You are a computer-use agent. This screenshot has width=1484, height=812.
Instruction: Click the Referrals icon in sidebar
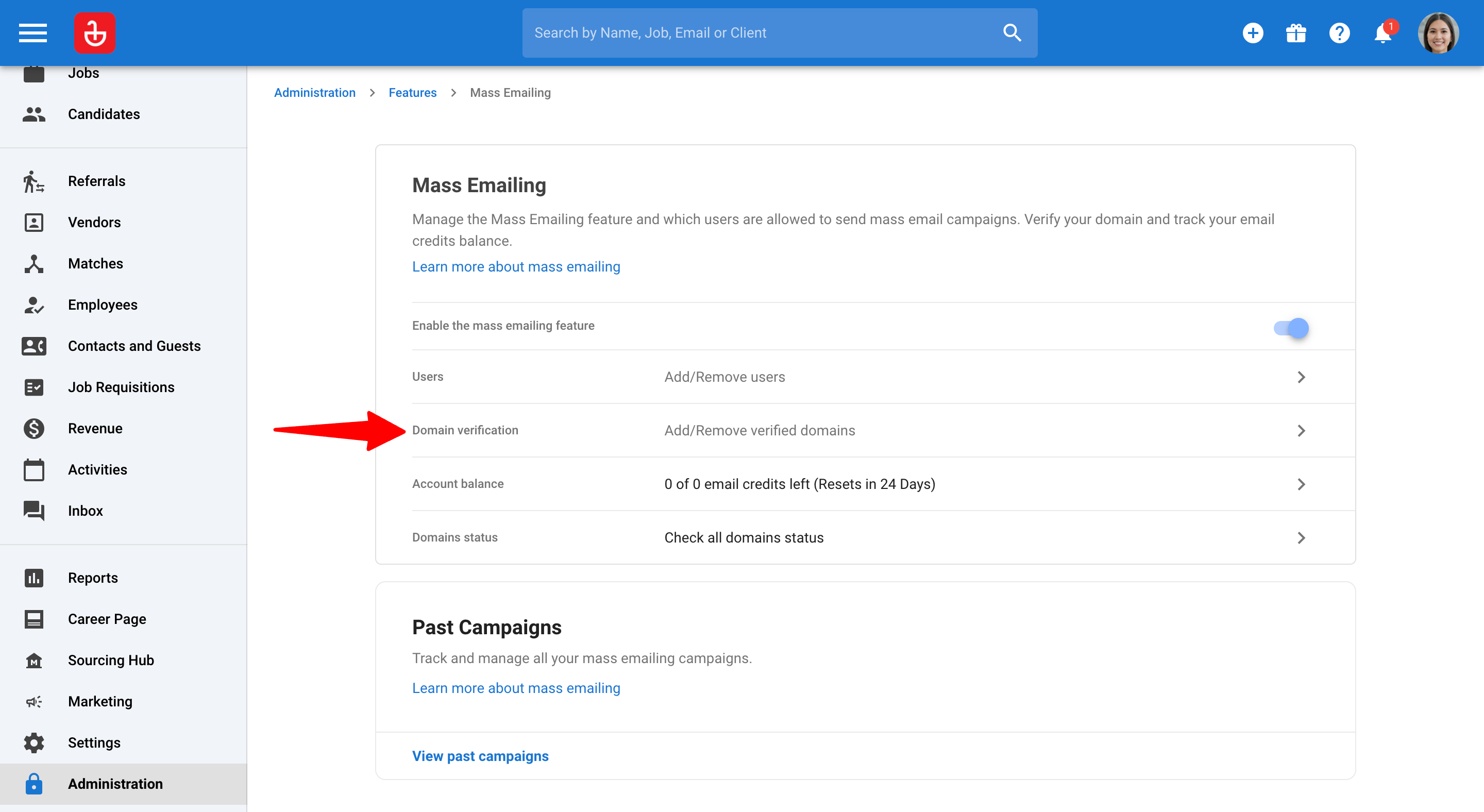[34, 181]
